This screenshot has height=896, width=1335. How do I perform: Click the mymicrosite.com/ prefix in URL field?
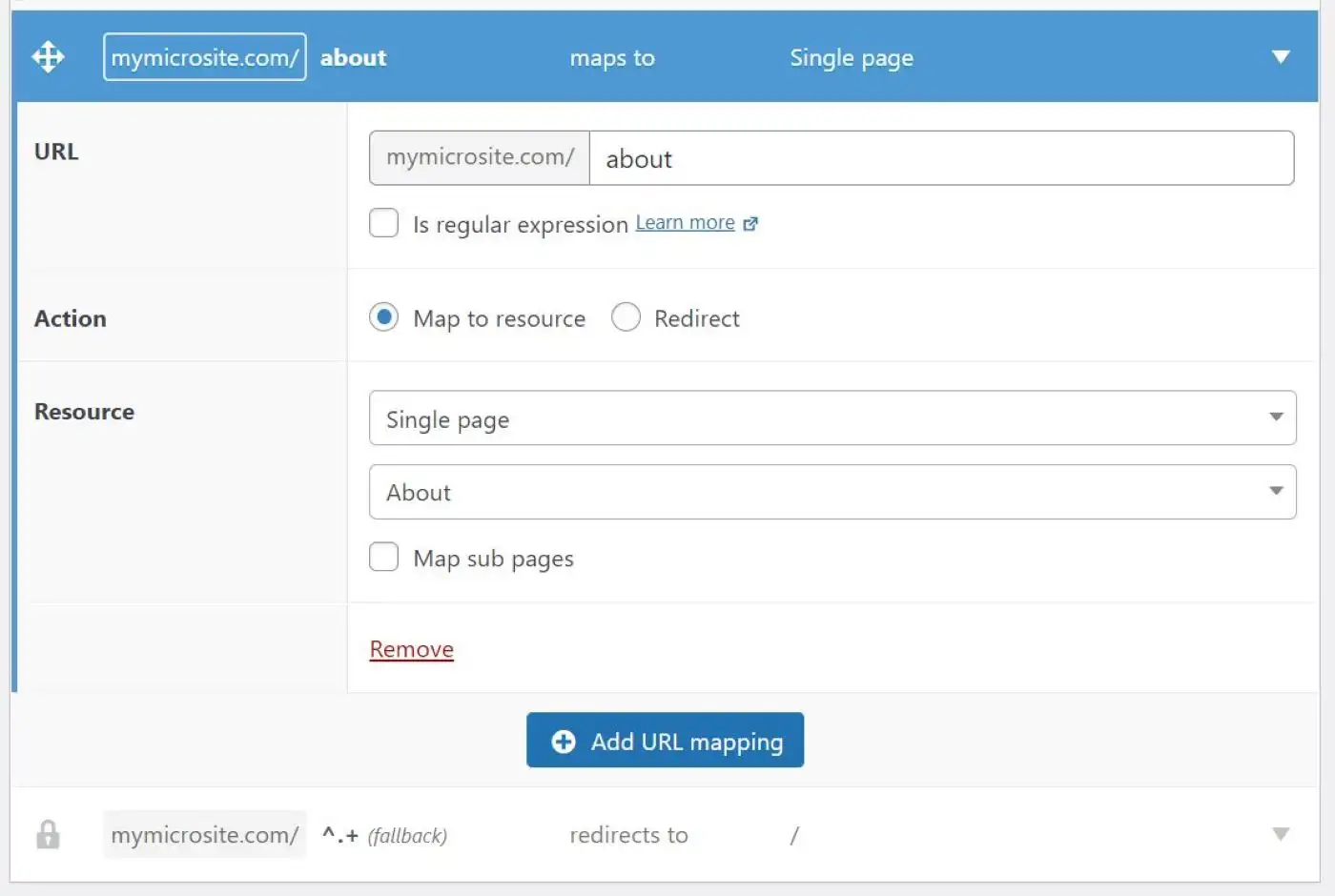pos(480,158)
